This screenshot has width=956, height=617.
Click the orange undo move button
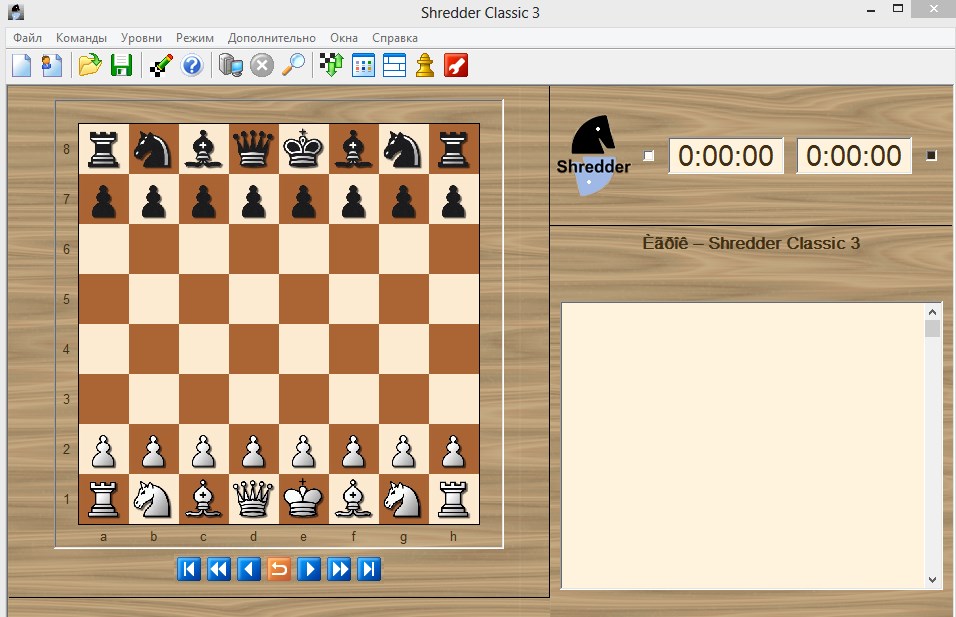(x=279, y=569)
